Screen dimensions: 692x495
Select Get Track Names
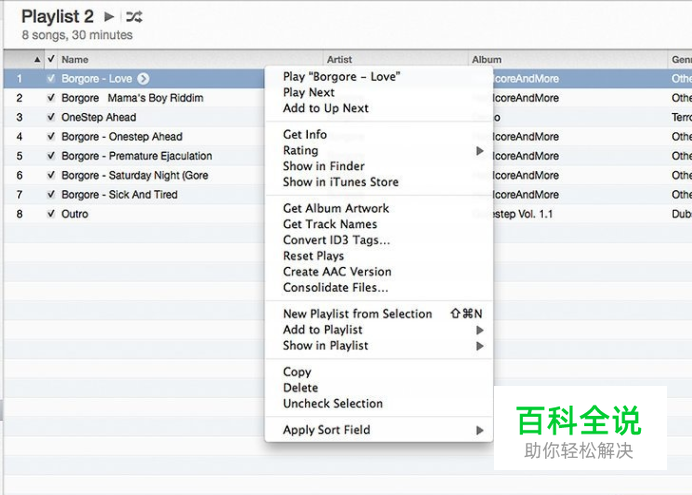click(x=379, y=224)
